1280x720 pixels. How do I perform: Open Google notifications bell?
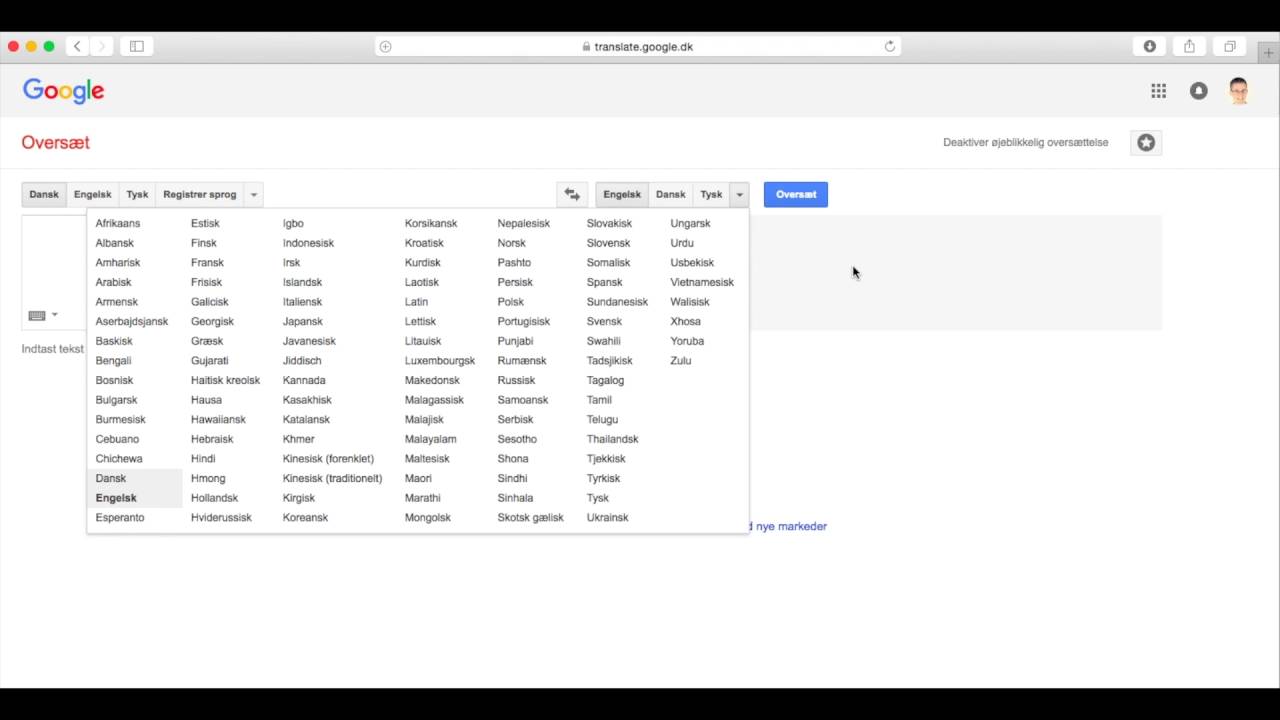(x=1198, y=91)
